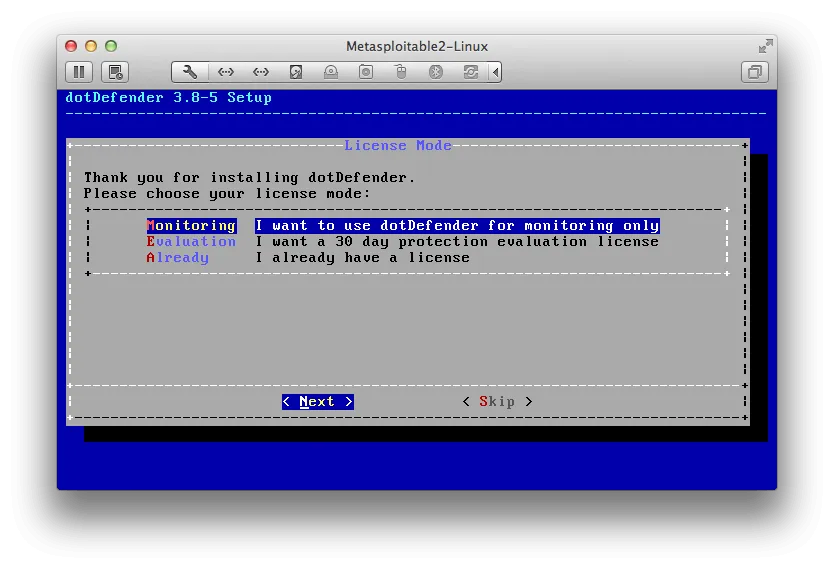Click the USB mouse device icon
This screenshot has width=834, height=569.
click(x=401, y=72)
